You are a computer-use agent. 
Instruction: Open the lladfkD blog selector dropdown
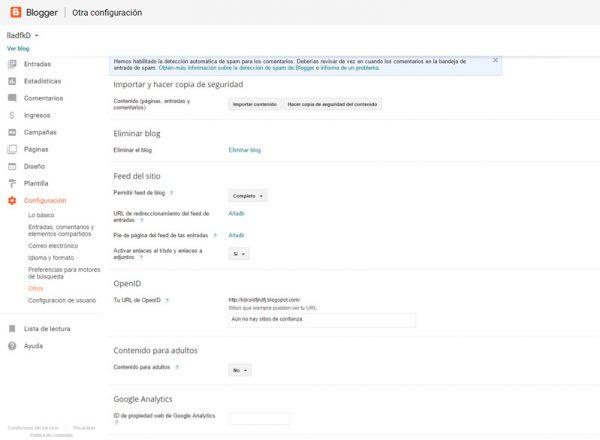click(x=23, y=35)
